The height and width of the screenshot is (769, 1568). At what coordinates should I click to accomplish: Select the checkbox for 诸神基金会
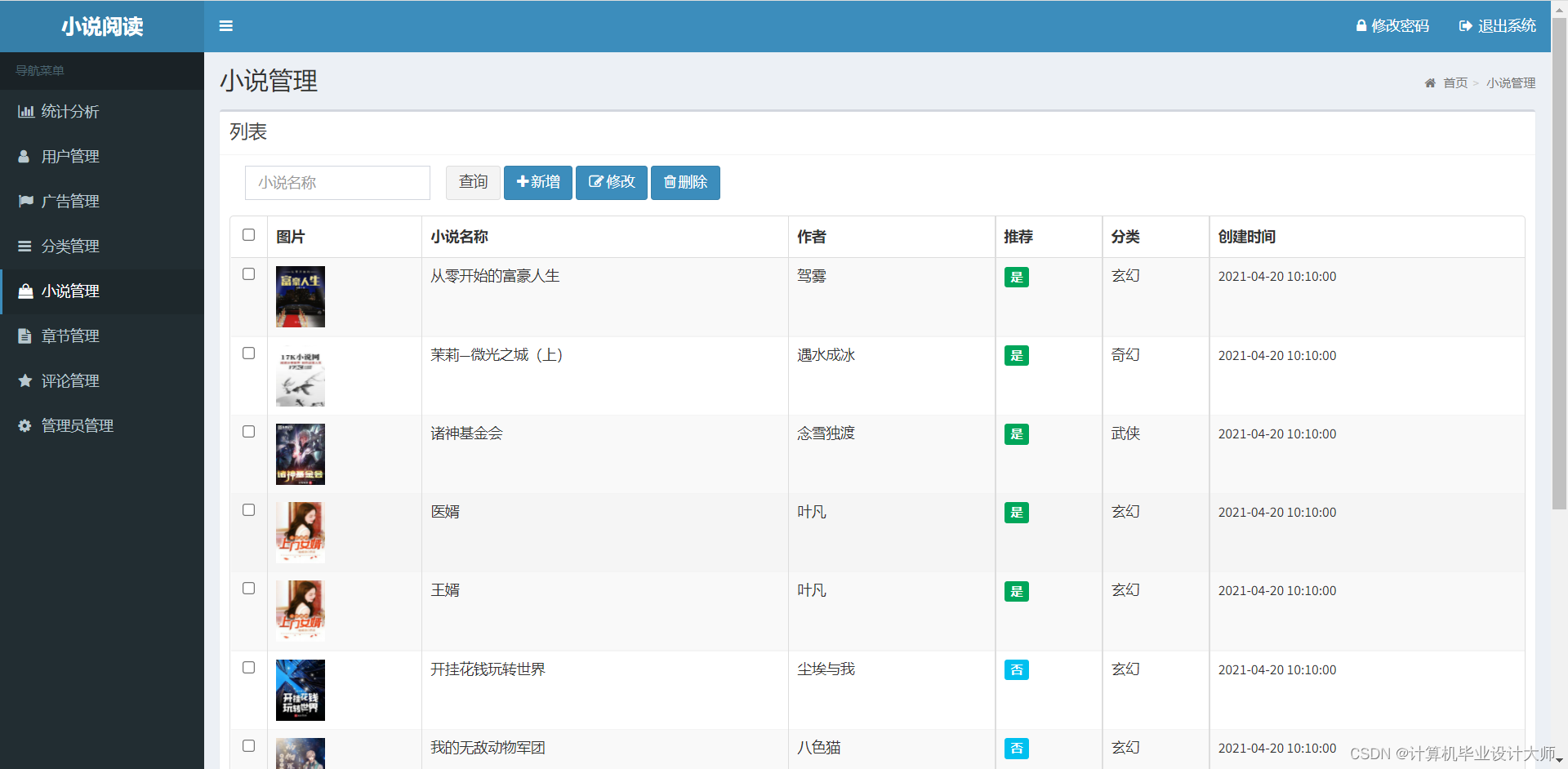pyautogui.click(x=249, y=432)
